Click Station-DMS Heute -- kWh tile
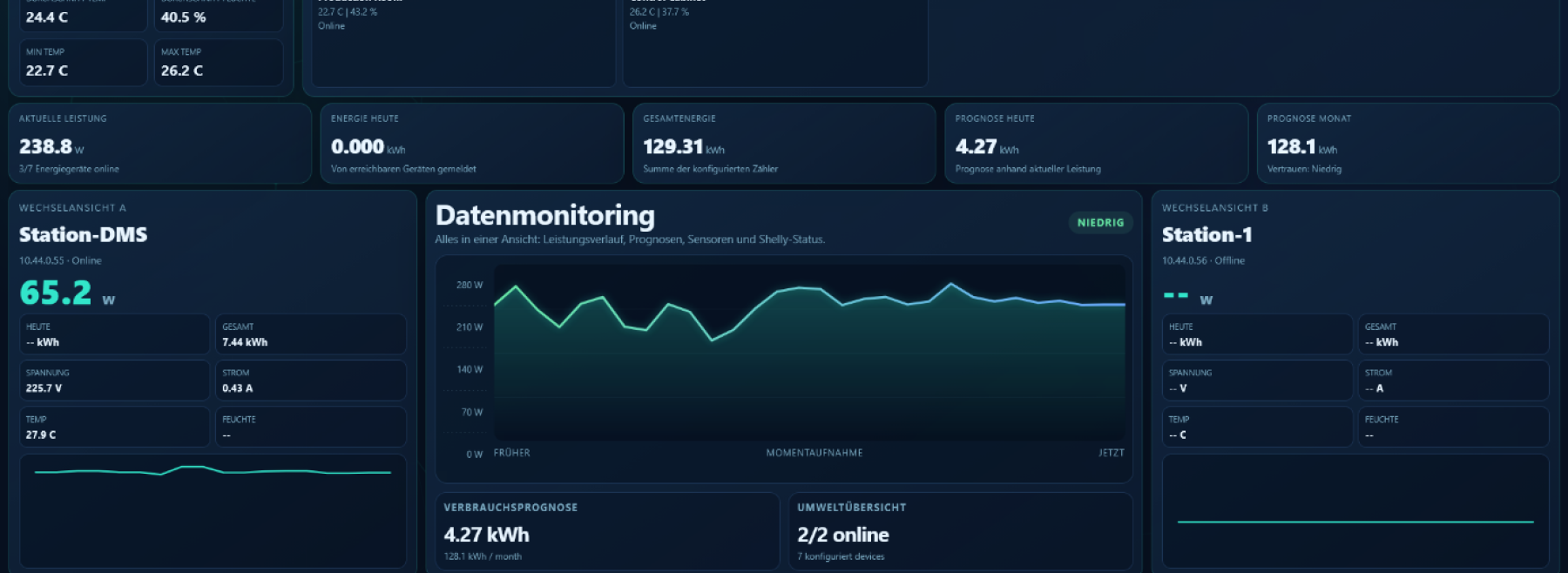 114,334
